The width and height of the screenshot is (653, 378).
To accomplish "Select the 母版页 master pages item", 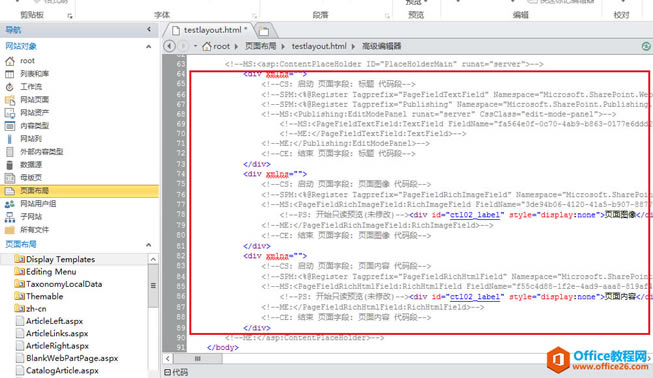I will pyautogui.click(x=31, y=177).
